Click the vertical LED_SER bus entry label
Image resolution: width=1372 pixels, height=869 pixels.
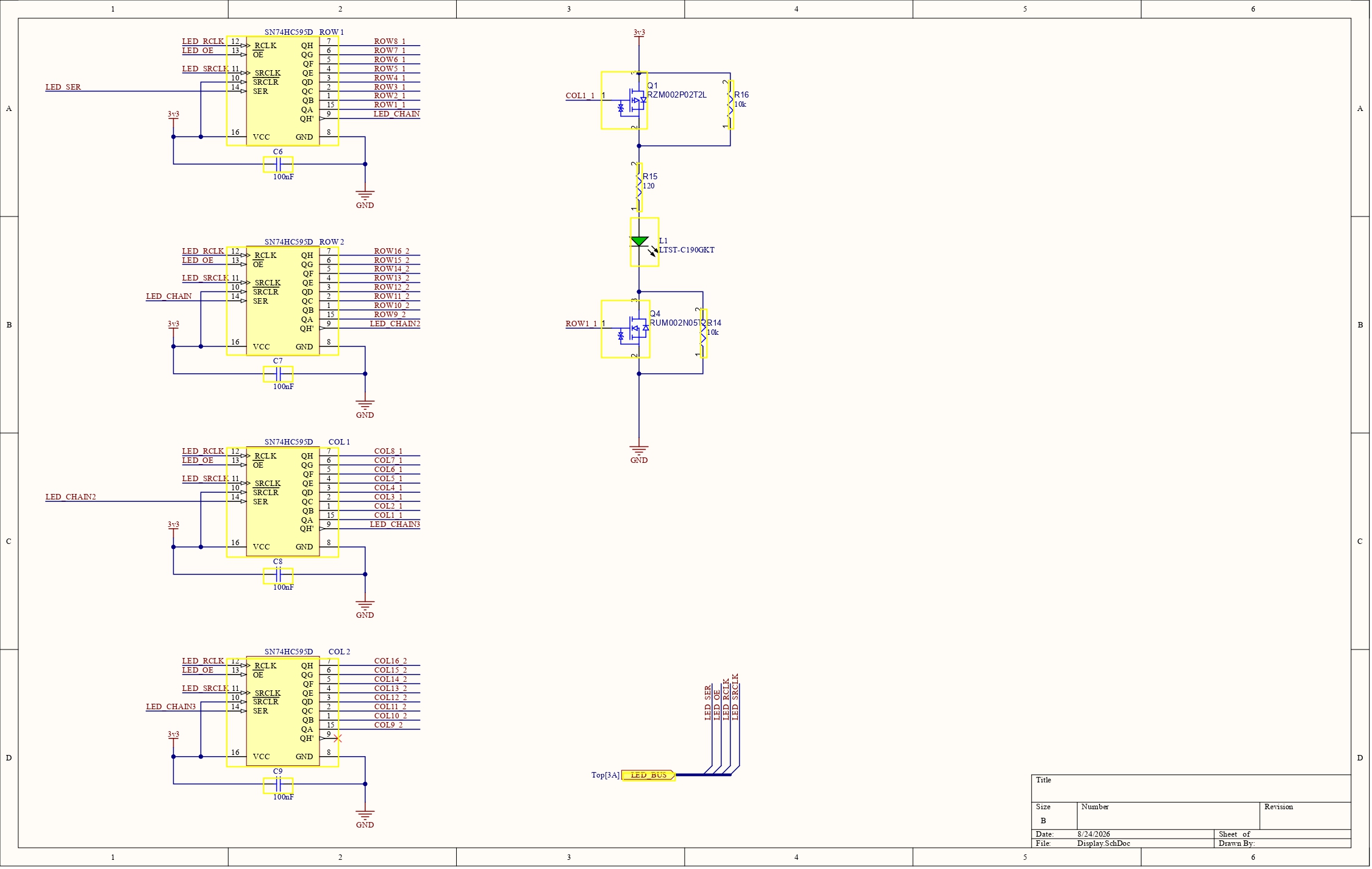pyautogui.click(x=707, y=703)
